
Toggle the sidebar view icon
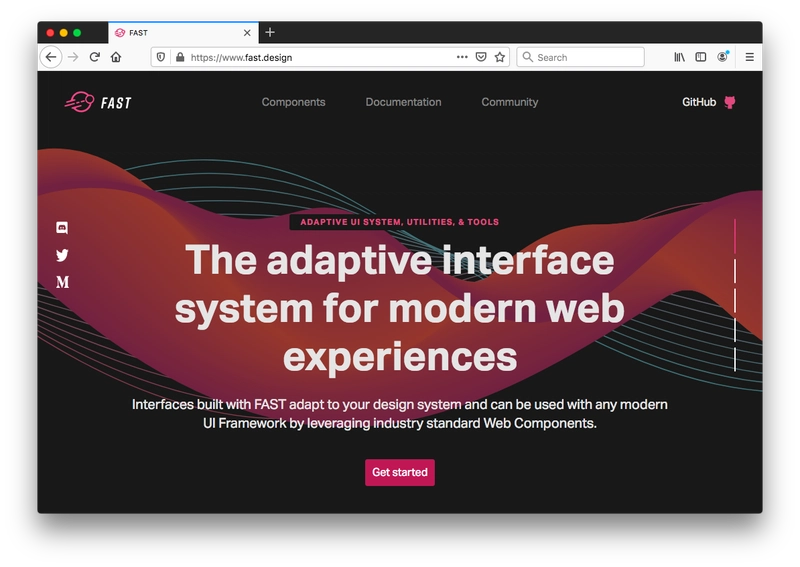click(701, 57)
